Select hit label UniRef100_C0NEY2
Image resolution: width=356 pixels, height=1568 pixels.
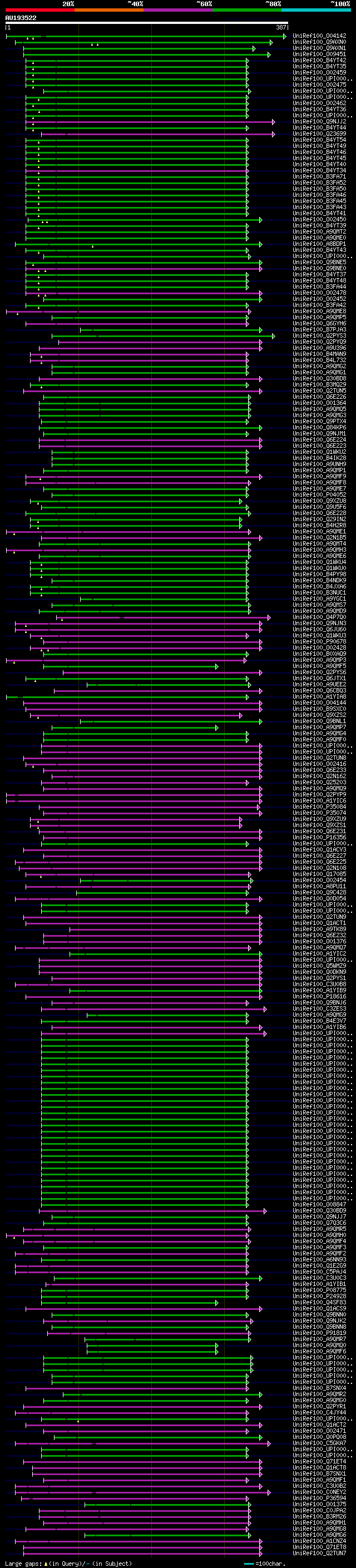(x=319, y=1492)
